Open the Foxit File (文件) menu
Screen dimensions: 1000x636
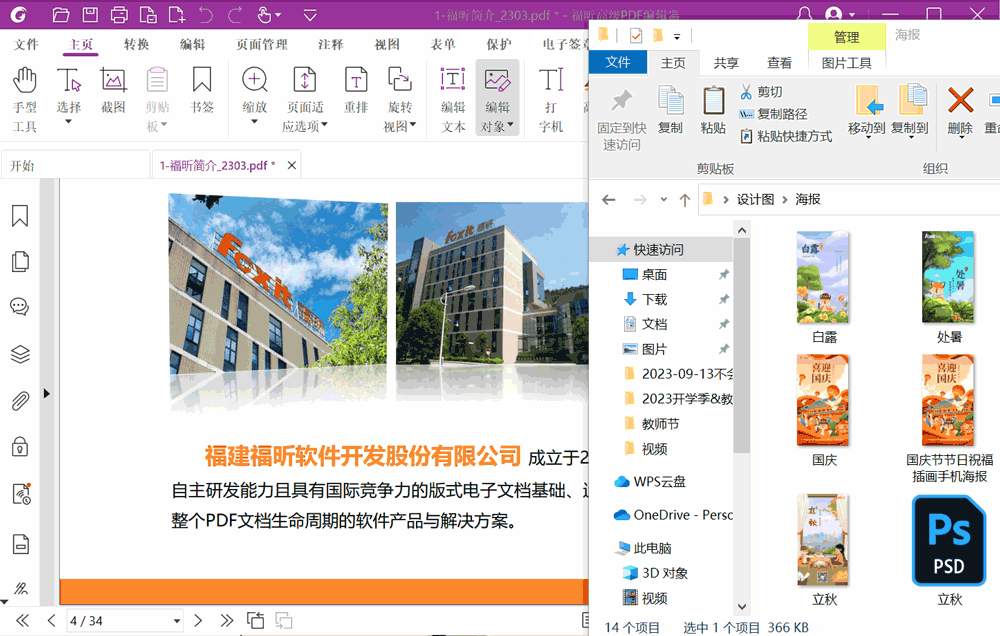(x=26, y=44)
